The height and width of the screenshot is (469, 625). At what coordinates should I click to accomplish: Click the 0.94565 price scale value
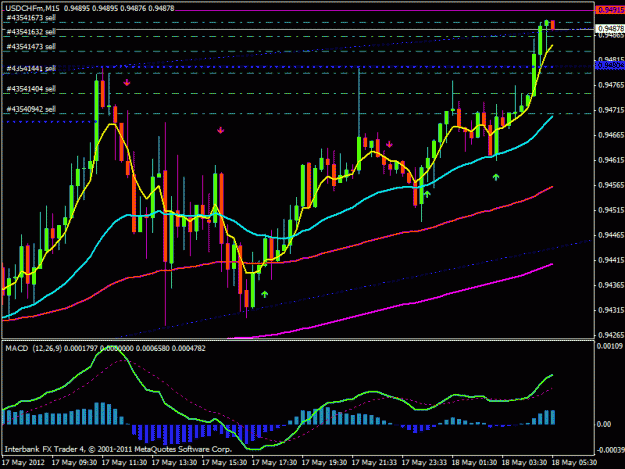click(611, 185)
